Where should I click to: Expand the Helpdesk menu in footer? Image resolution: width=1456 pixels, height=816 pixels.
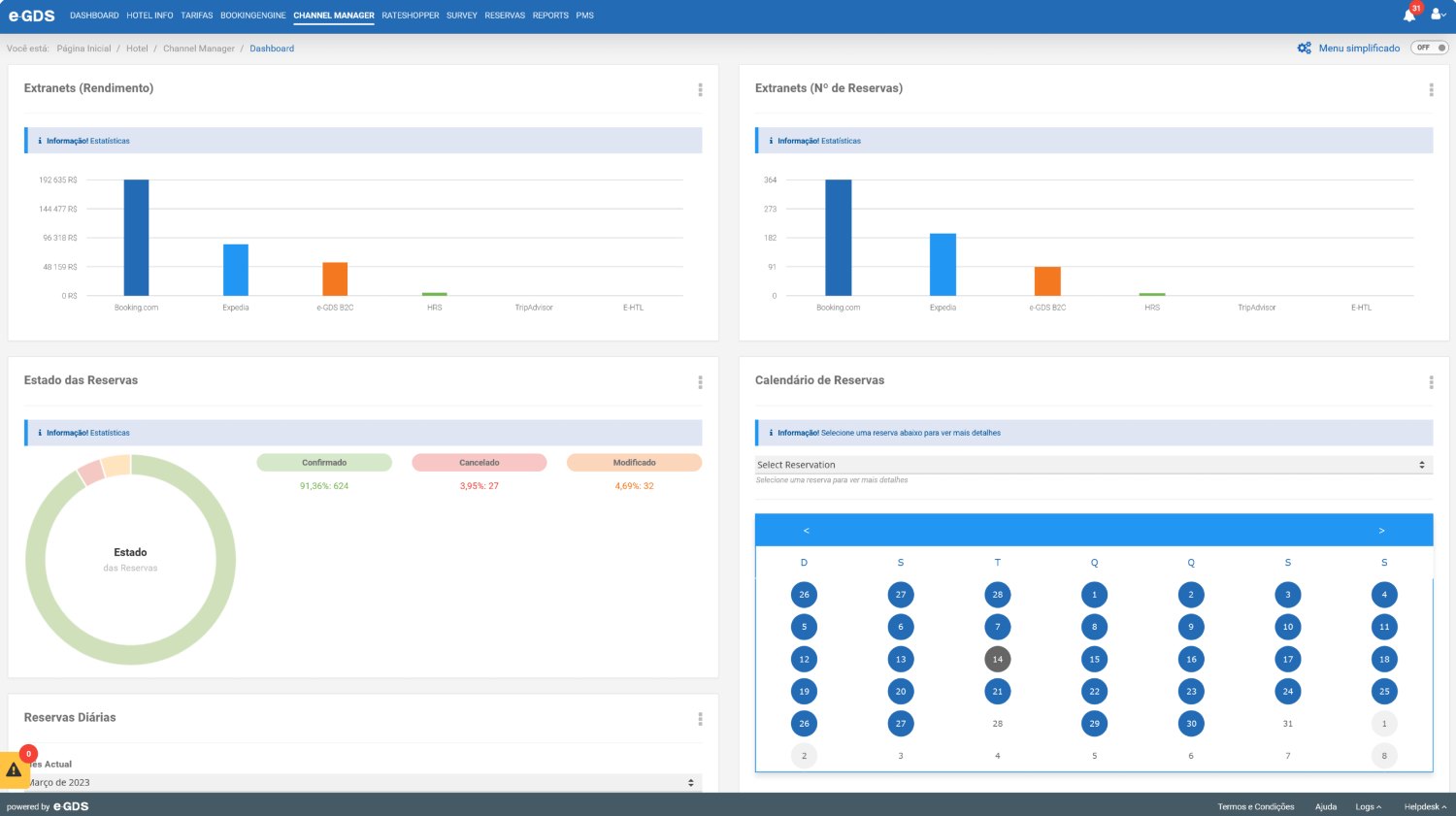click(1425, 806)
